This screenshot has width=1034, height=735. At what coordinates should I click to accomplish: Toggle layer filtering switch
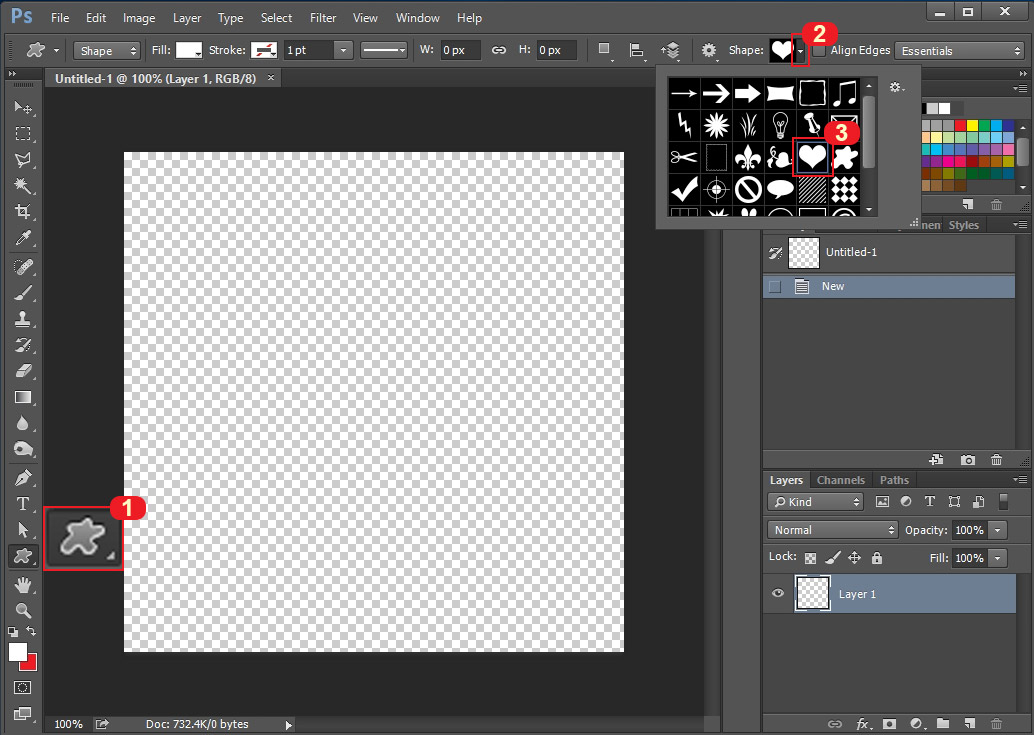pyautogui.click(x=1003, y=502)
